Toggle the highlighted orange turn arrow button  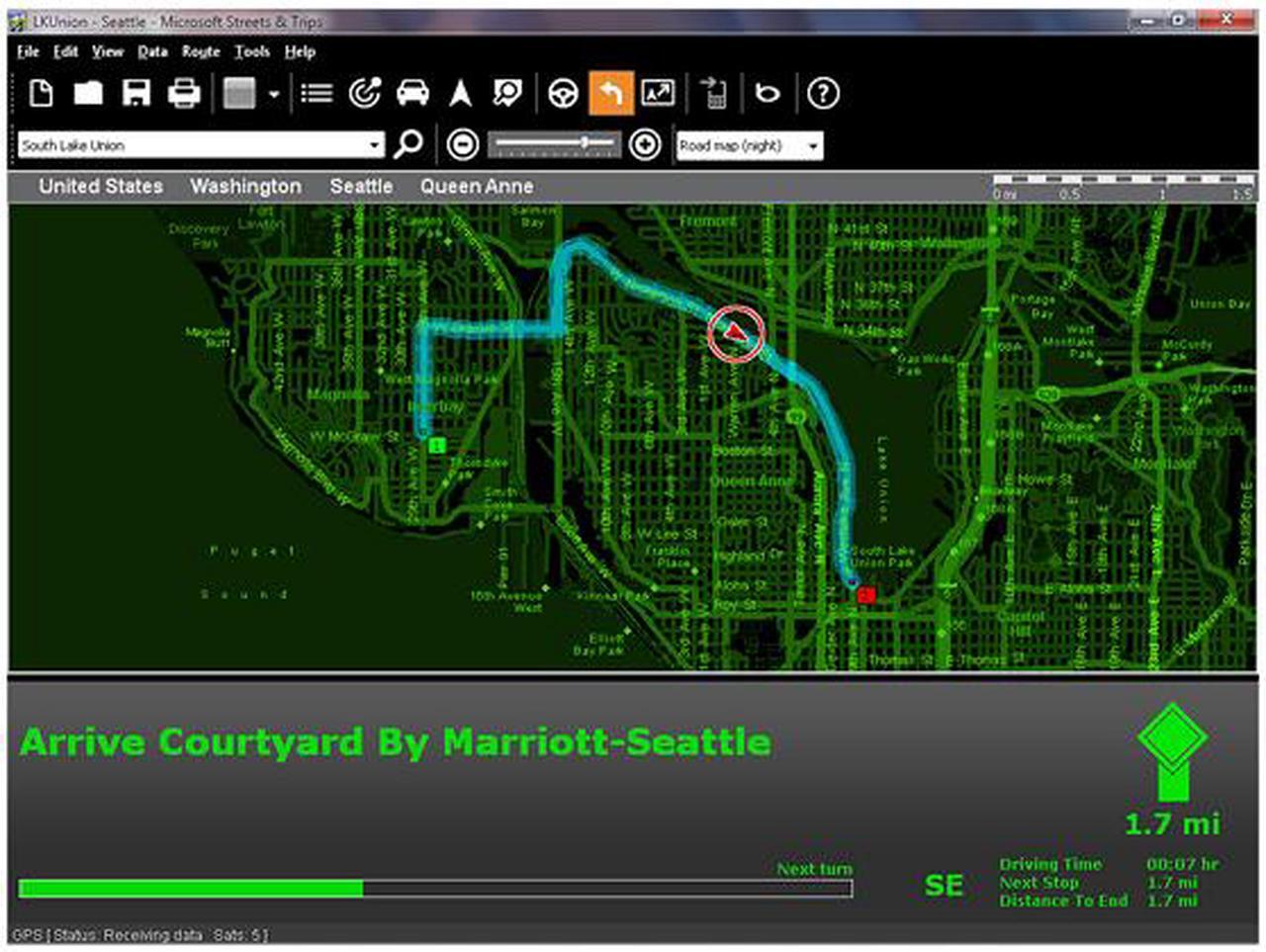[610, 93]
